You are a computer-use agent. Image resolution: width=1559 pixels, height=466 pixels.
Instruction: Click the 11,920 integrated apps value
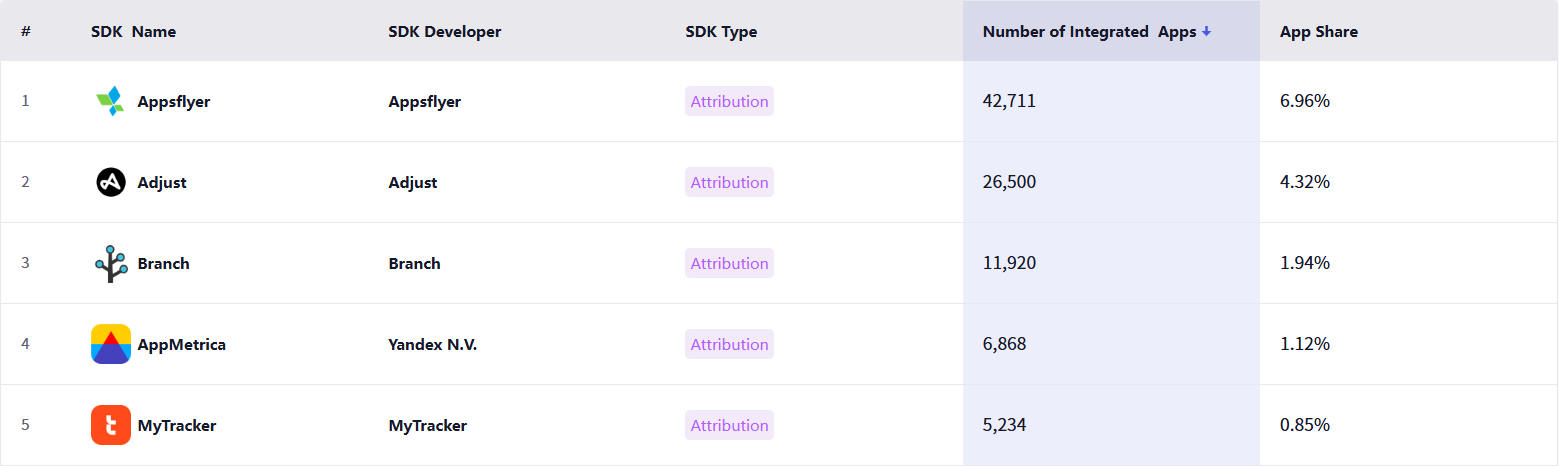click(1010, 263)
